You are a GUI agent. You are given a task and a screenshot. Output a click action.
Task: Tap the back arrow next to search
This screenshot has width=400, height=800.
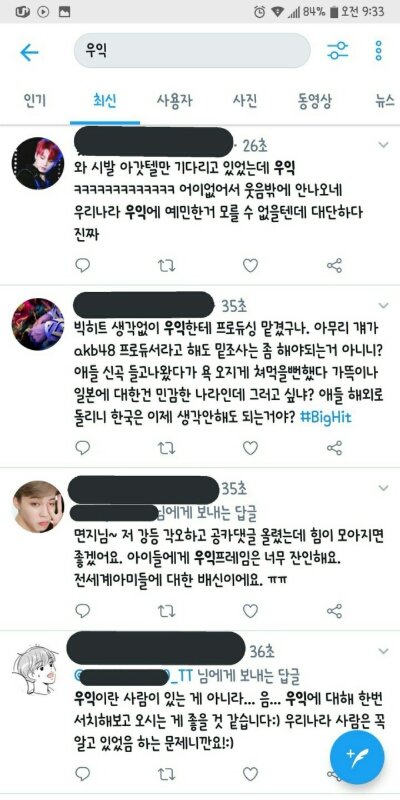click(29, 52)
